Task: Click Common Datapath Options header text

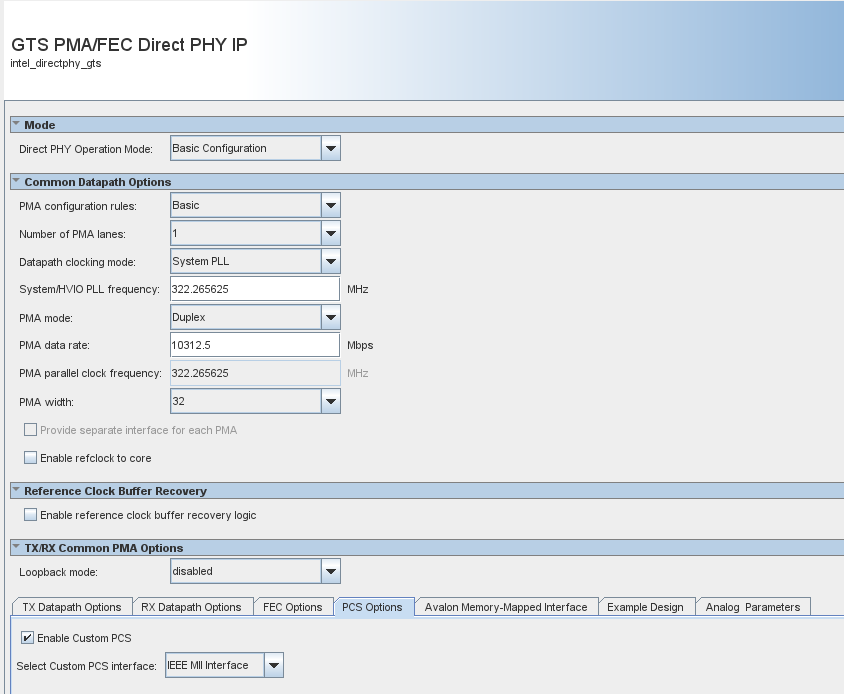Action: pos(97,182)
